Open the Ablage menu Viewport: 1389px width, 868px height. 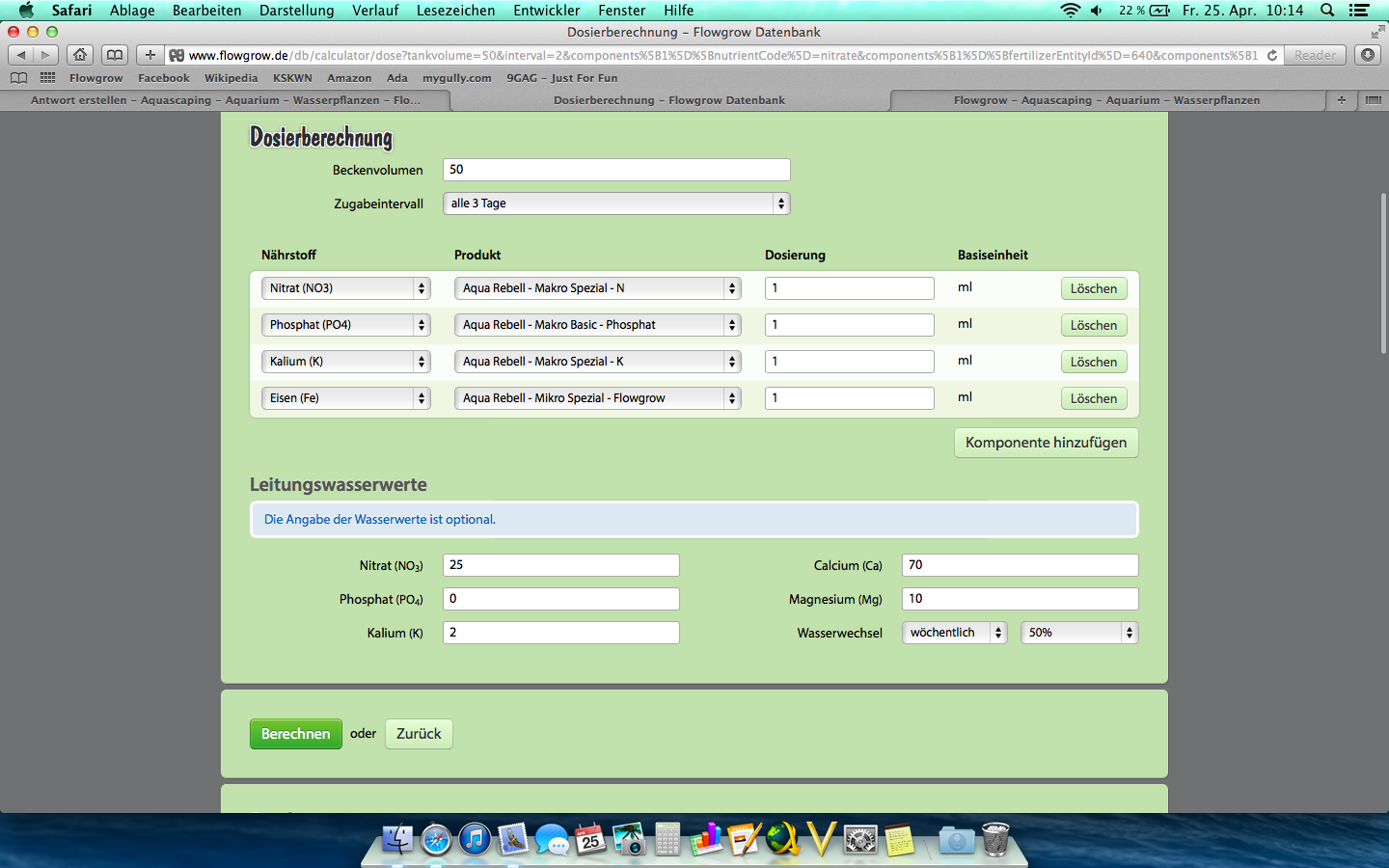[x=132, y=11]
